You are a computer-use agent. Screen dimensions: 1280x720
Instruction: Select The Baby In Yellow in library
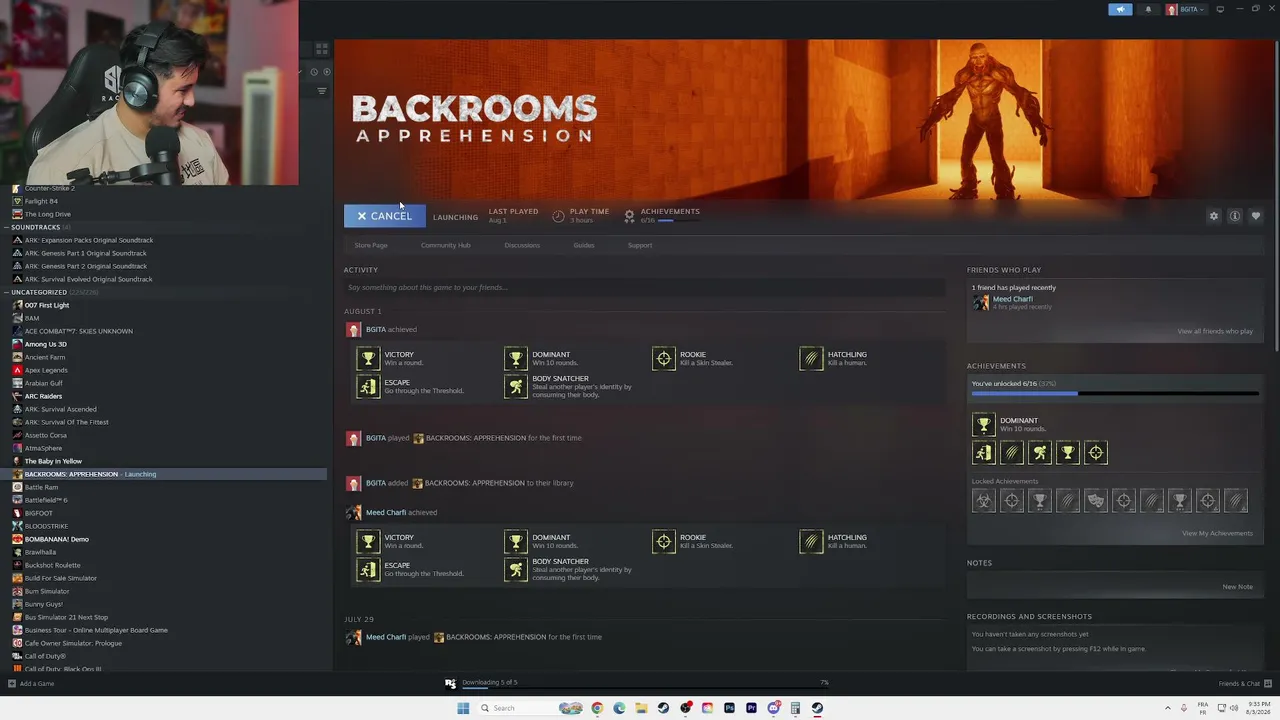53,461
